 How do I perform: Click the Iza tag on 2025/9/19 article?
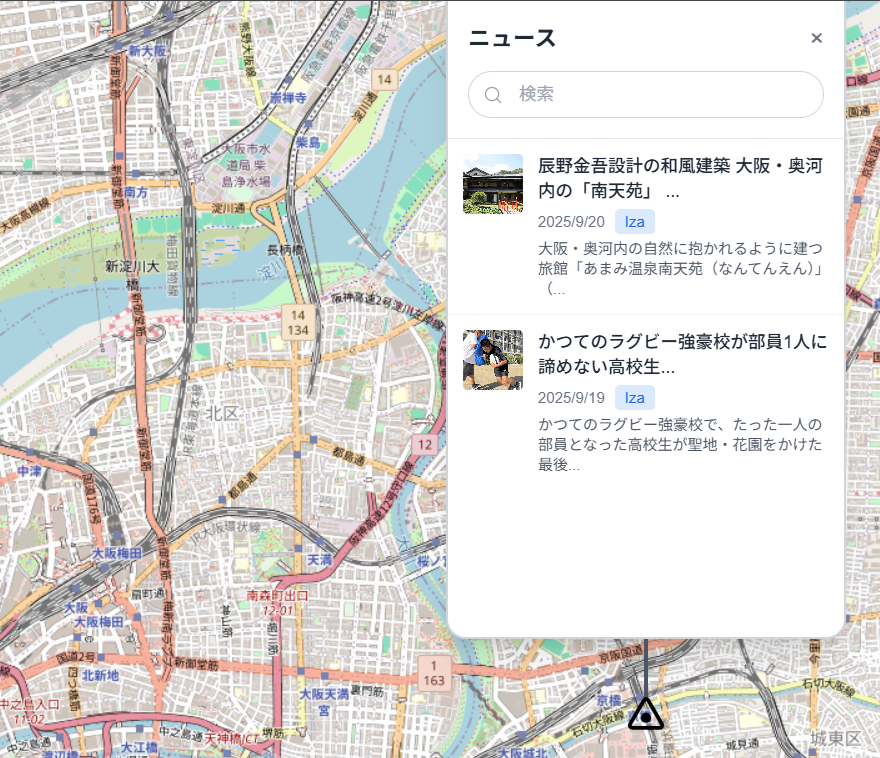[x=635, y=397]
